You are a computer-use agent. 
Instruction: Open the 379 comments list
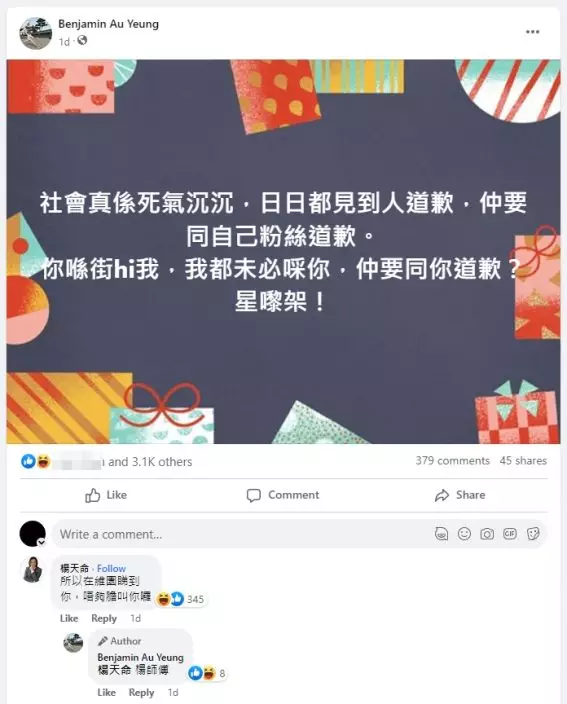pos(453,461)
